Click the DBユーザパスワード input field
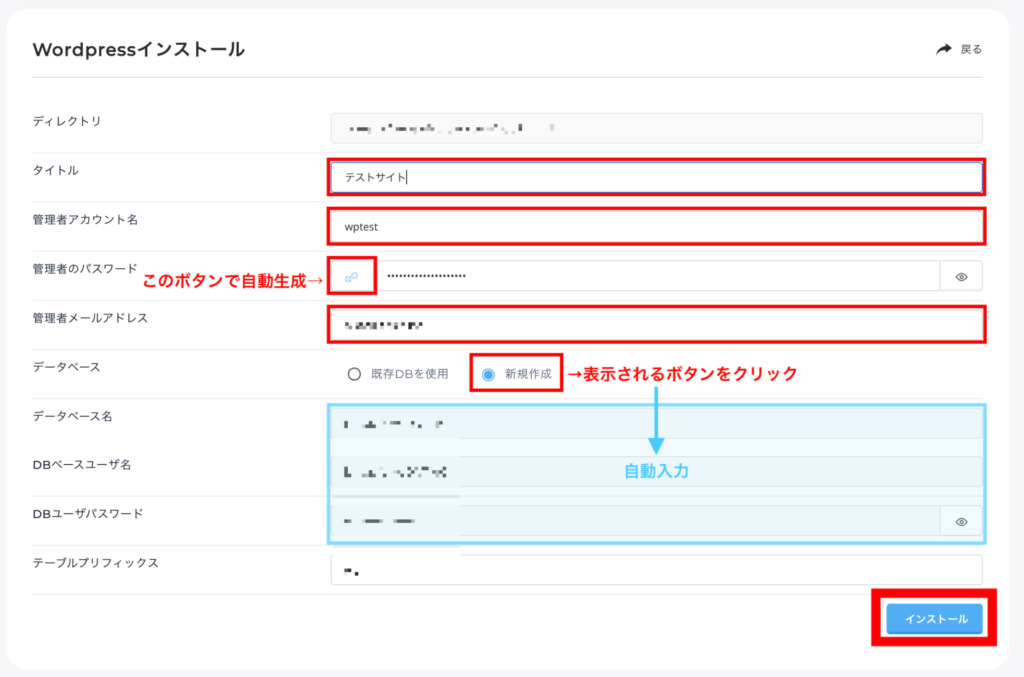Image resolution: width=1024 pixels, height=677 pixels. 635,521
